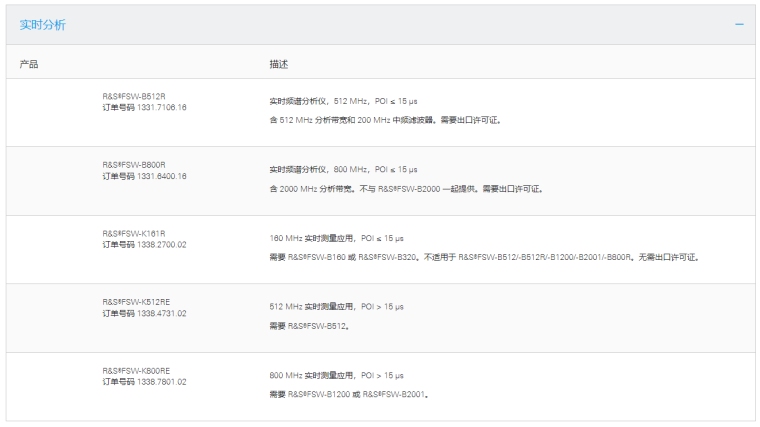Select order number 1338.7801.02
Viewport: 760px width, 427px height.
click(x=144, y=381)
